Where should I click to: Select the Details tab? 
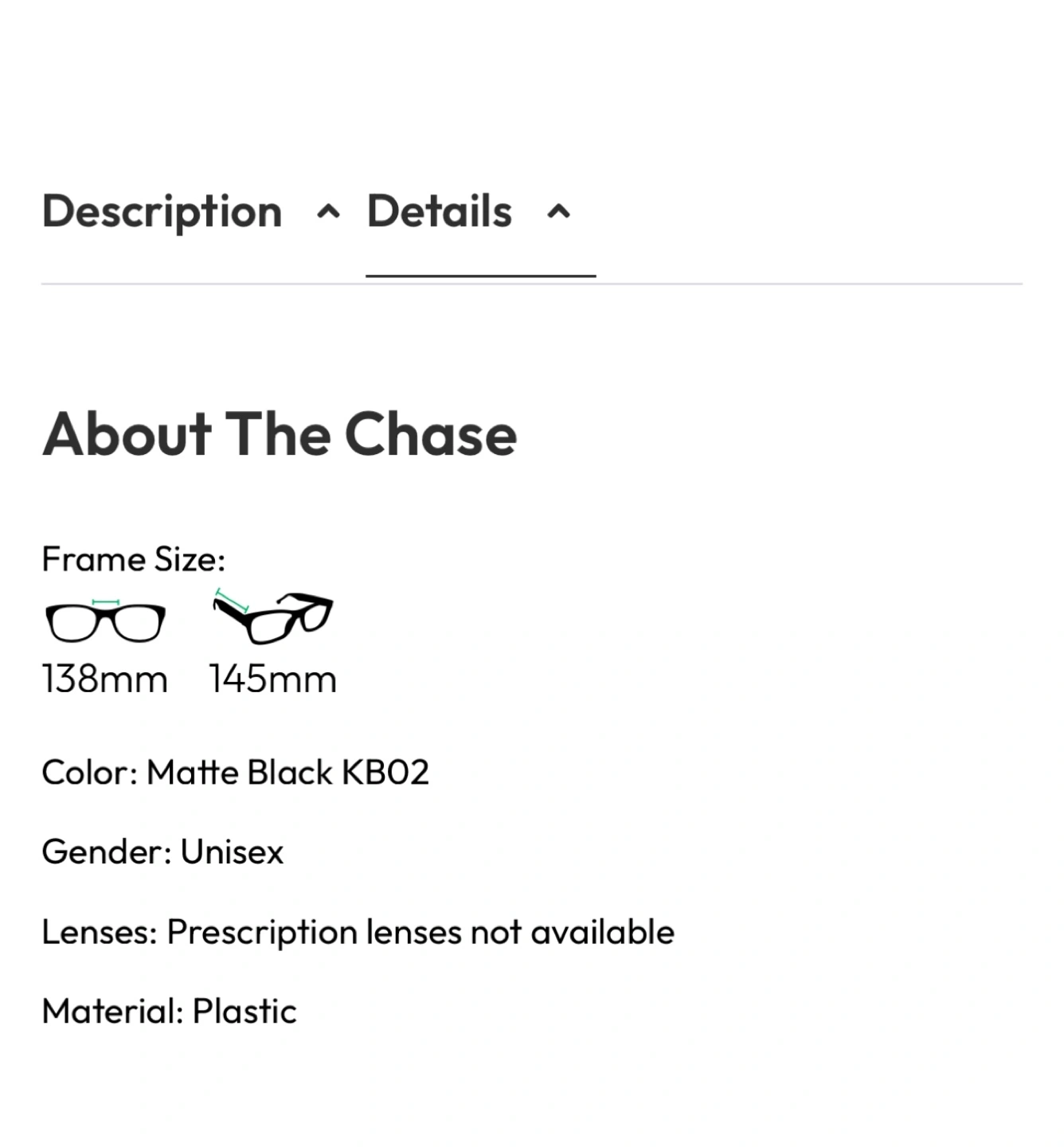(439, 212)
